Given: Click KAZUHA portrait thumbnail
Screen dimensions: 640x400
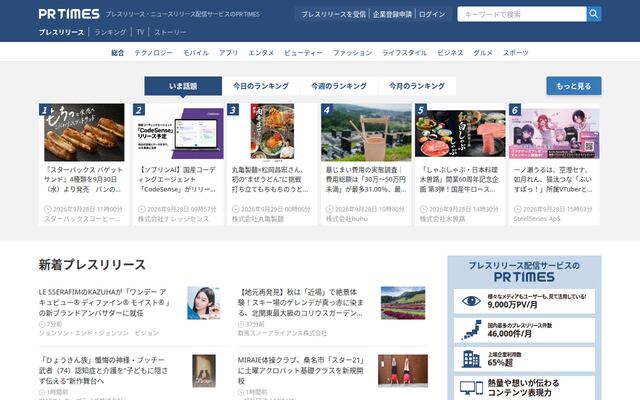Looking at the screenshot, I should click(x=204, y=303).
